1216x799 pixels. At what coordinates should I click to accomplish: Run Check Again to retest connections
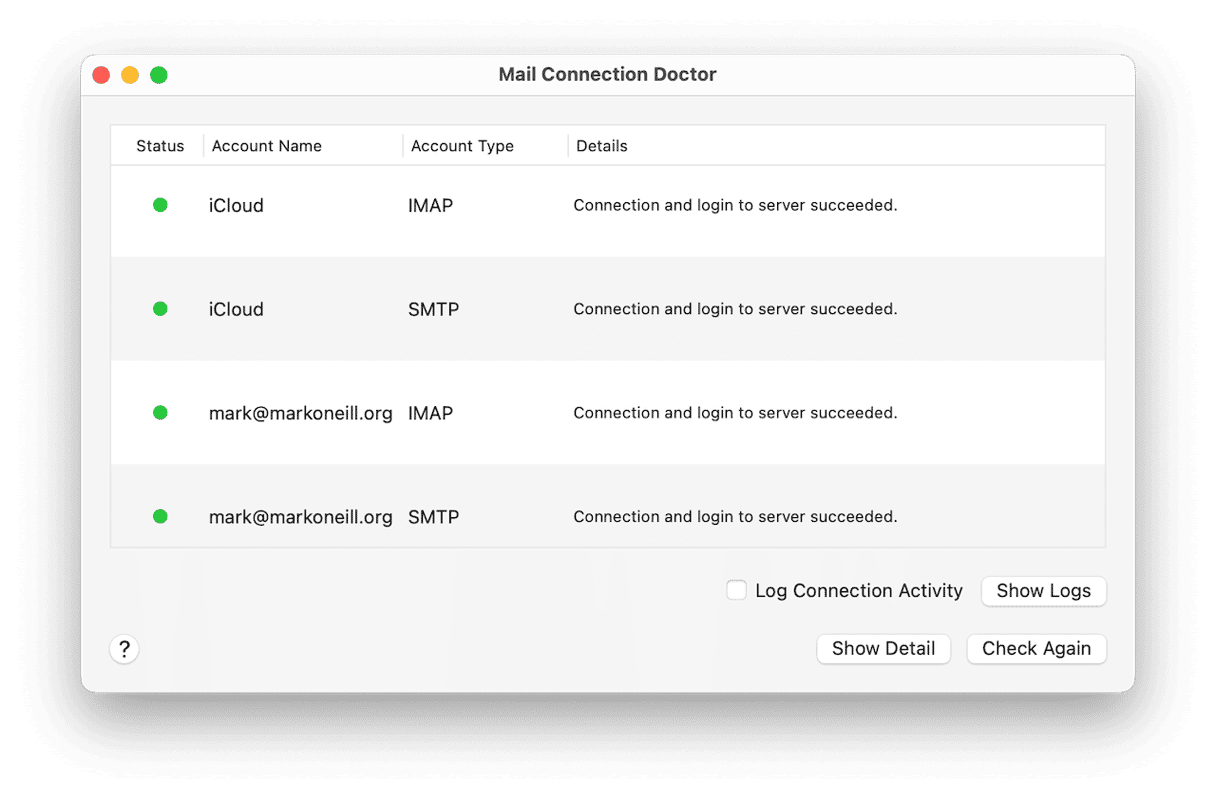1036,649
